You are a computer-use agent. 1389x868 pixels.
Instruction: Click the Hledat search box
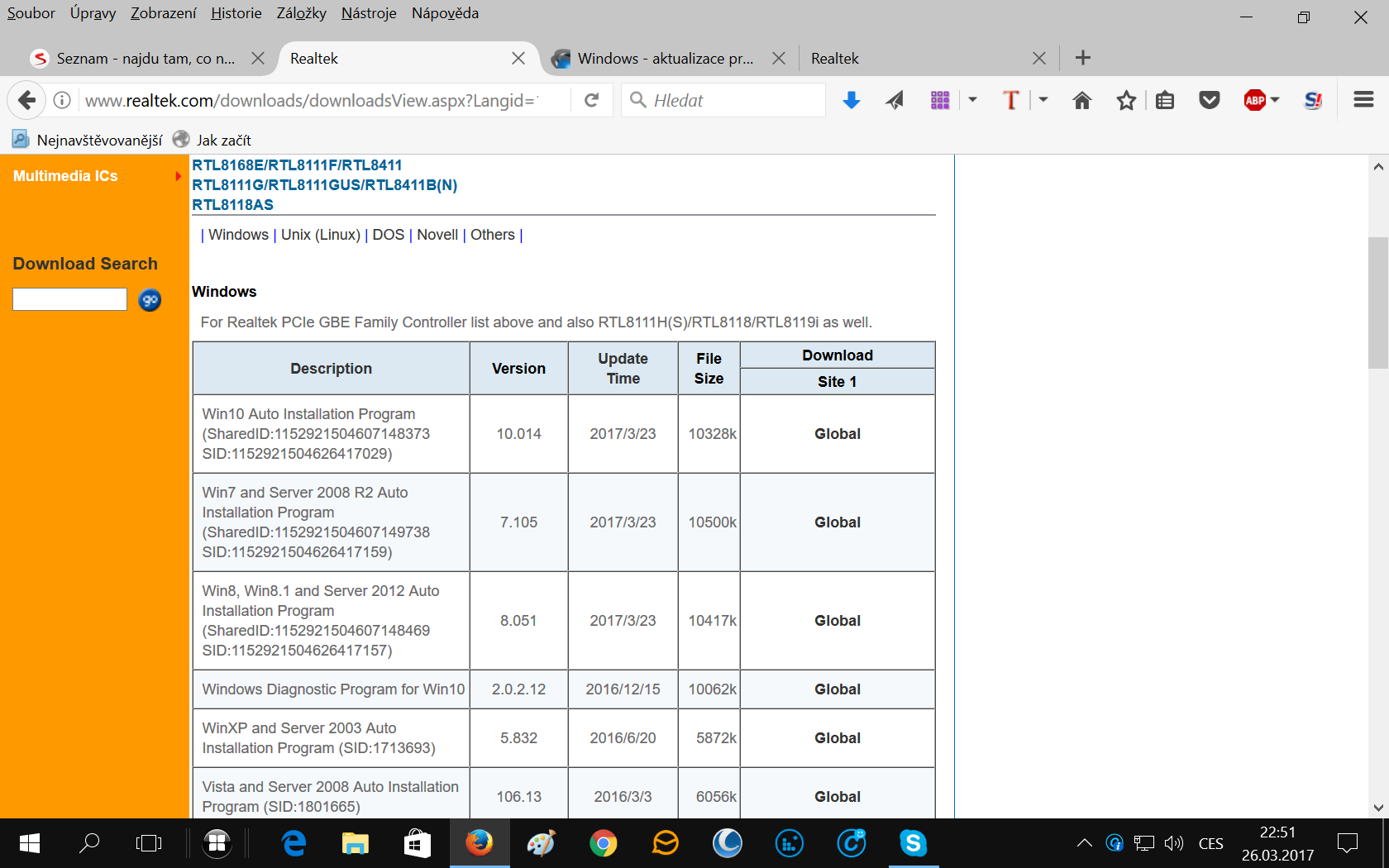pos(723,100)
